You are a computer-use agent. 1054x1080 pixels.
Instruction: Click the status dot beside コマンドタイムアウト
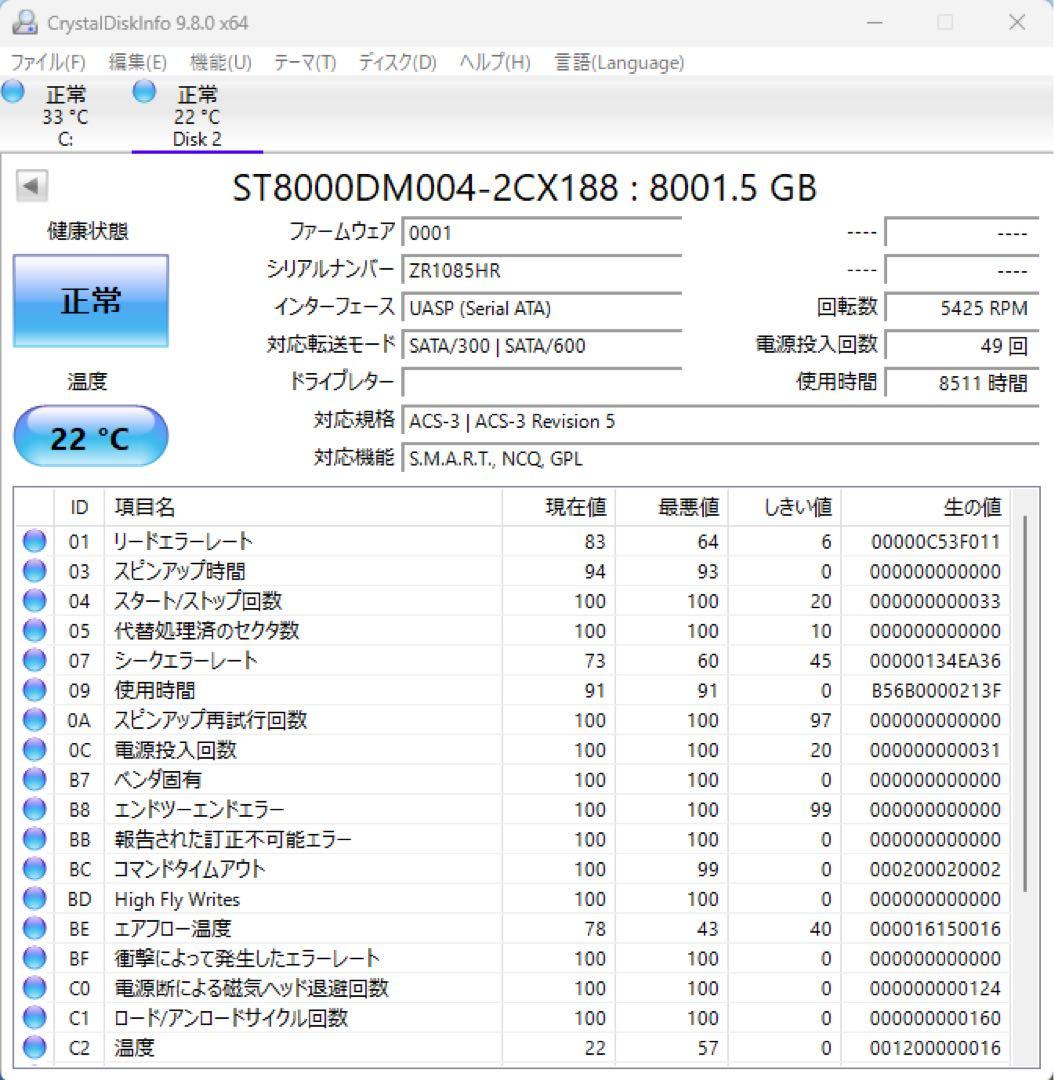pos(34,869)
